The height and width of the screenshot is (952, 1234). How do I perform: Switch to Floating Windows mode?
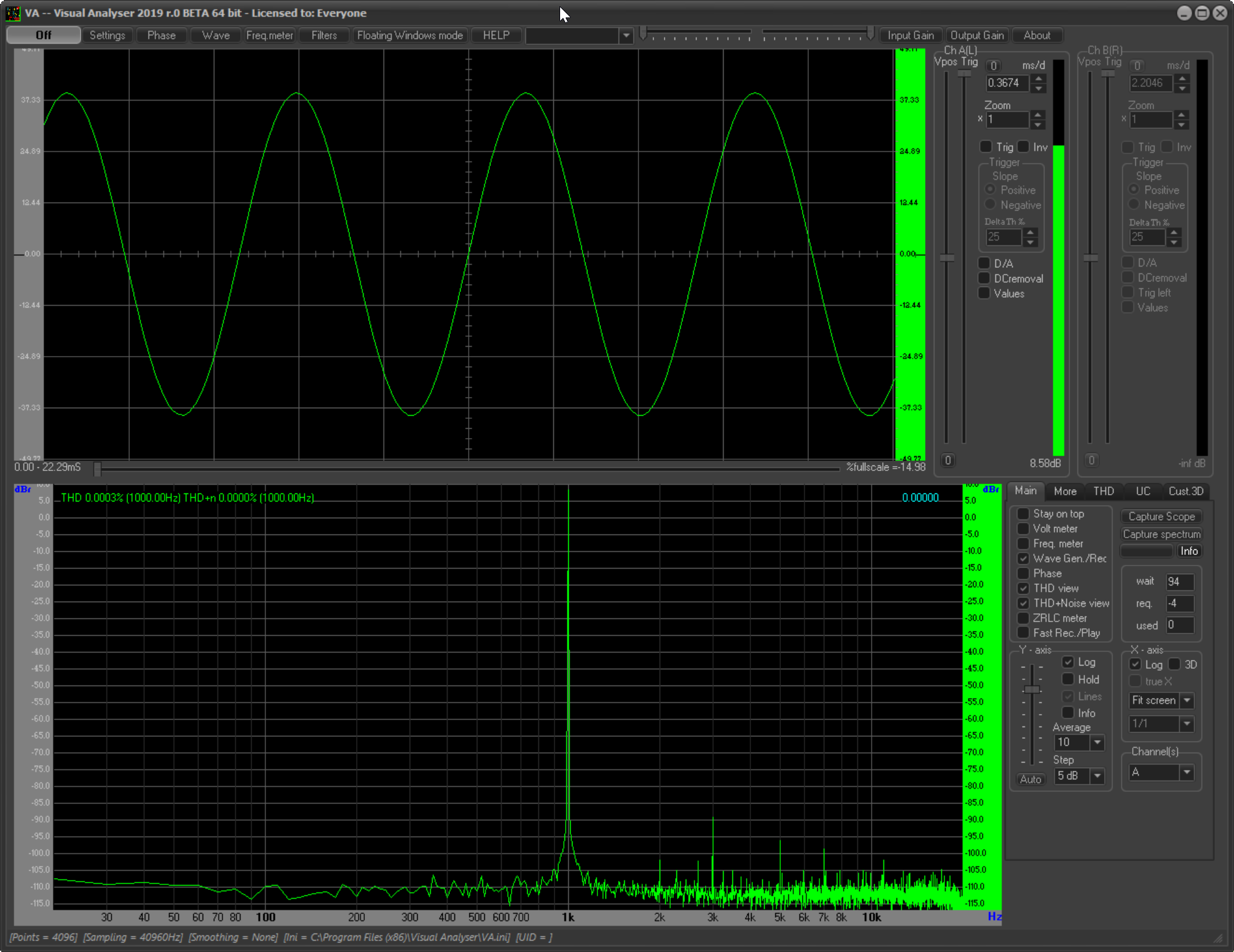[410, 35]
